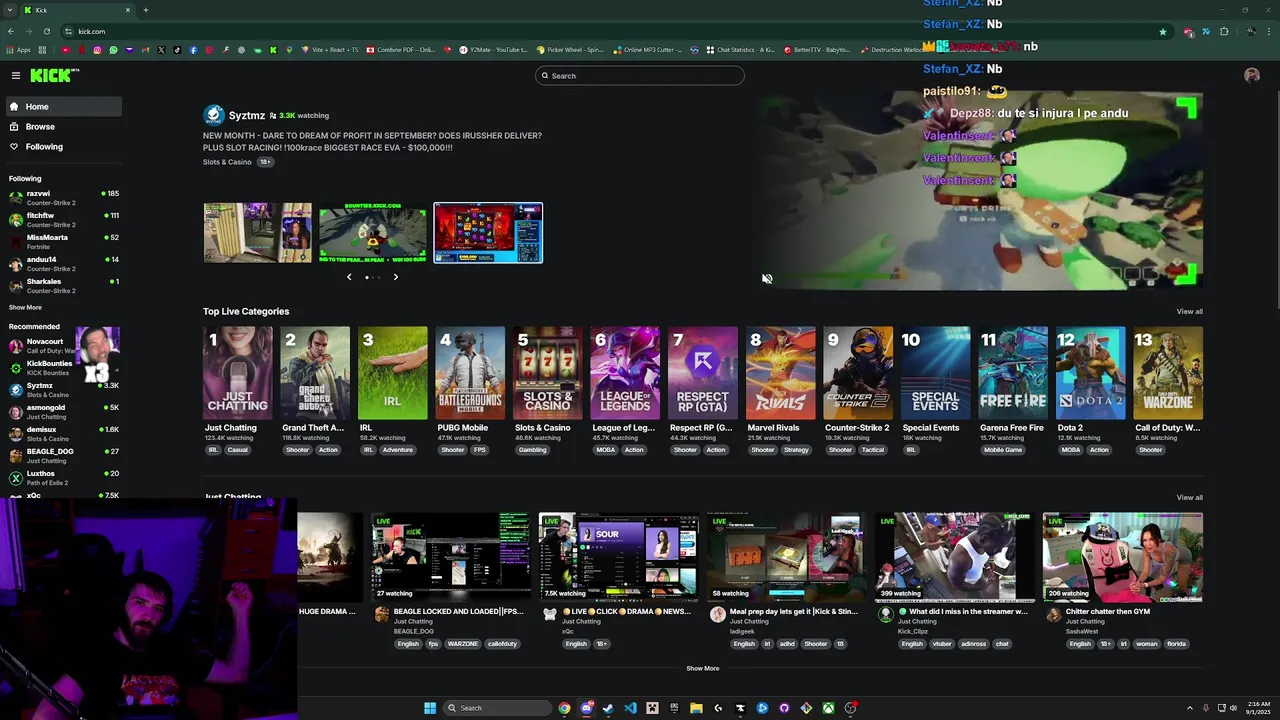Open Sharkales channel in sidebar
Screen dimensions: 1280x720
tap(64, 285)
